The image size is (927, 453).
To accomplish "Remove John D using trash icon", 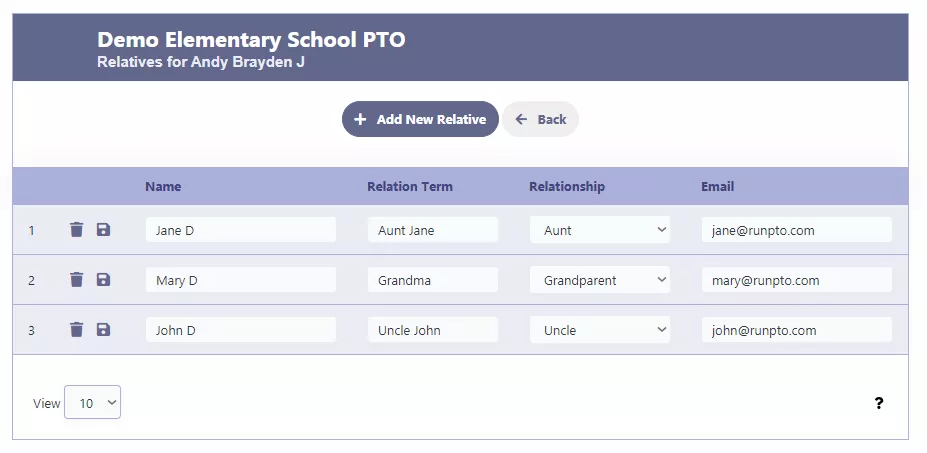I will pos(76,329).
